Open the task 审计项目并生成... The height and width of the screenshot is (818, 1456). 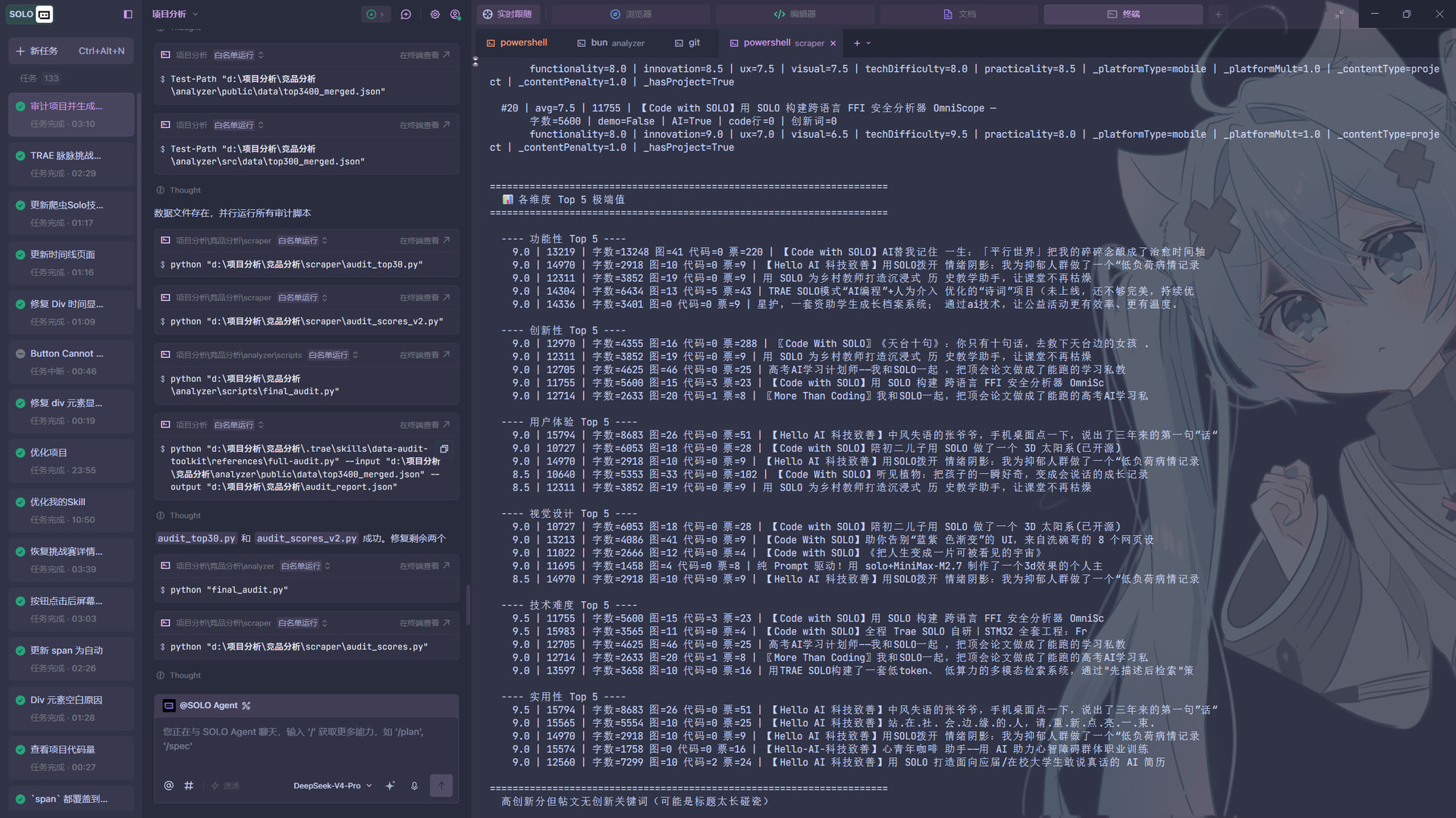71,114
